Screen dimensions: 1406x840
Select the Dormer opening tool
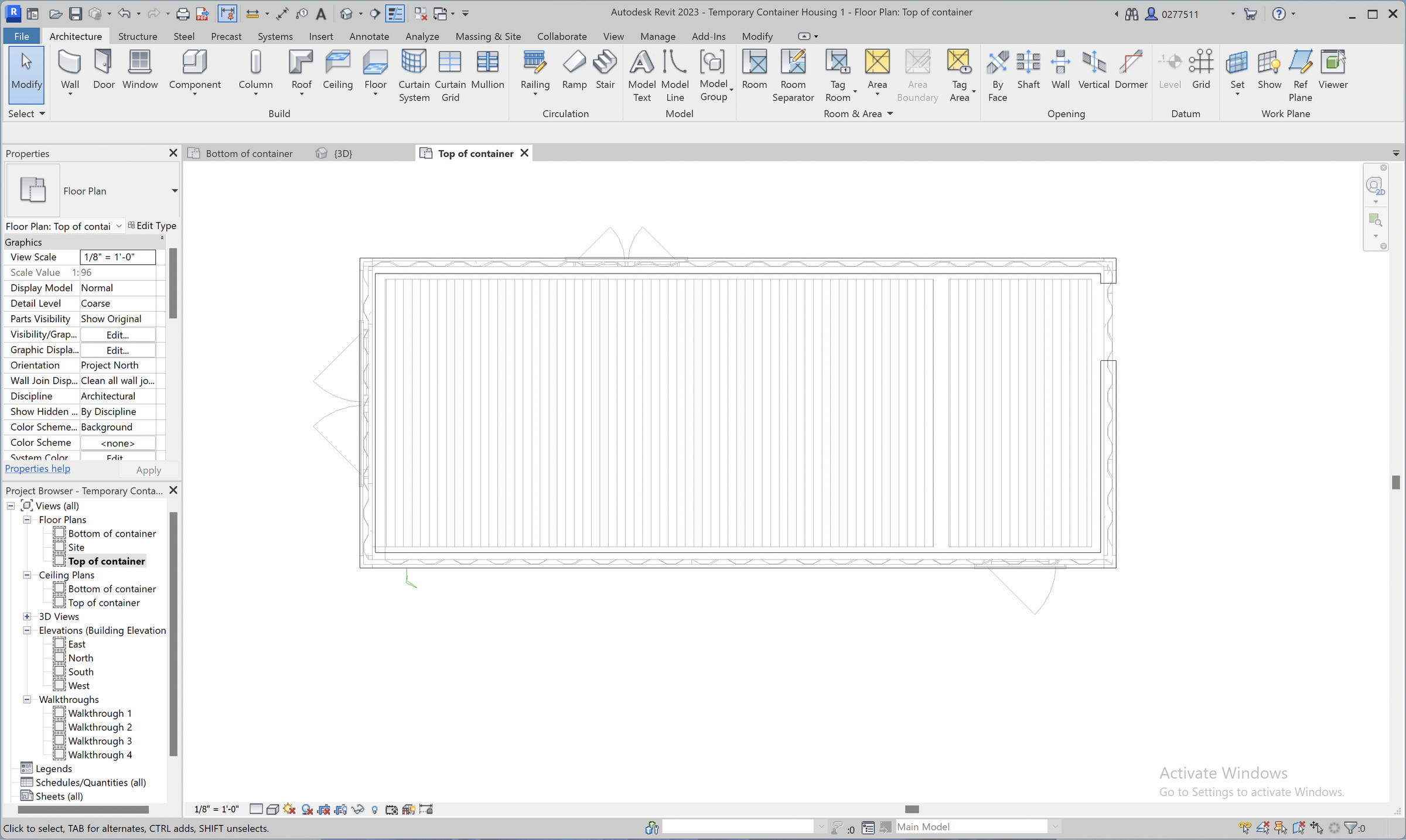coord(1131,70)
